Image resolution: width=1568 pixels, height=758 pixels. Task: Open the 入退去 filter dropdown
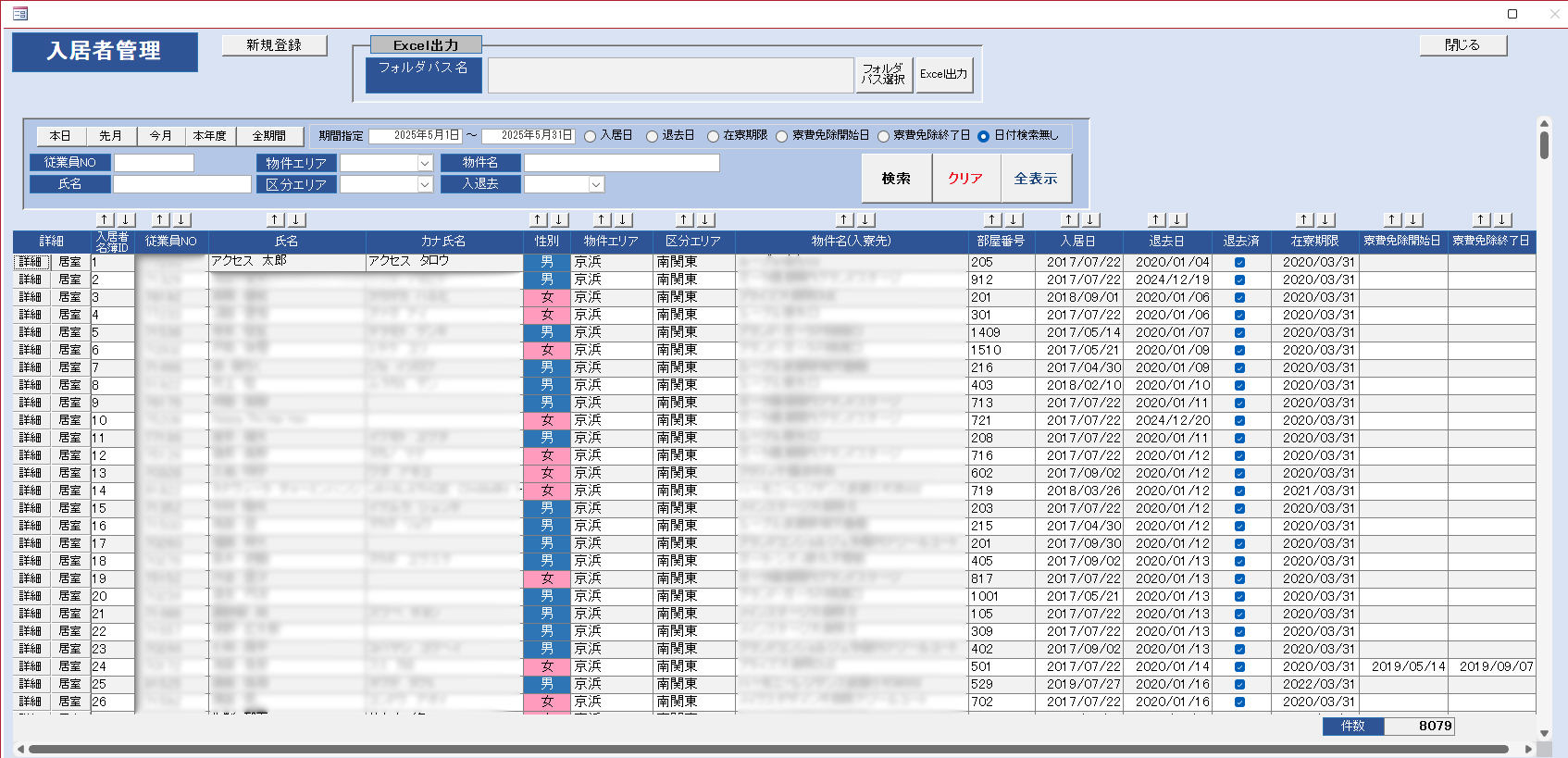[596, 184]
